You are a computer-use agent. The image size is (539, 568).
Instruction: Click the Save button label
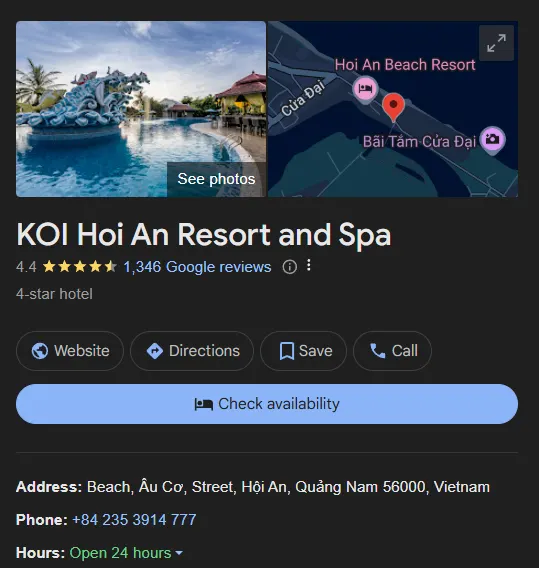point(316,351)
